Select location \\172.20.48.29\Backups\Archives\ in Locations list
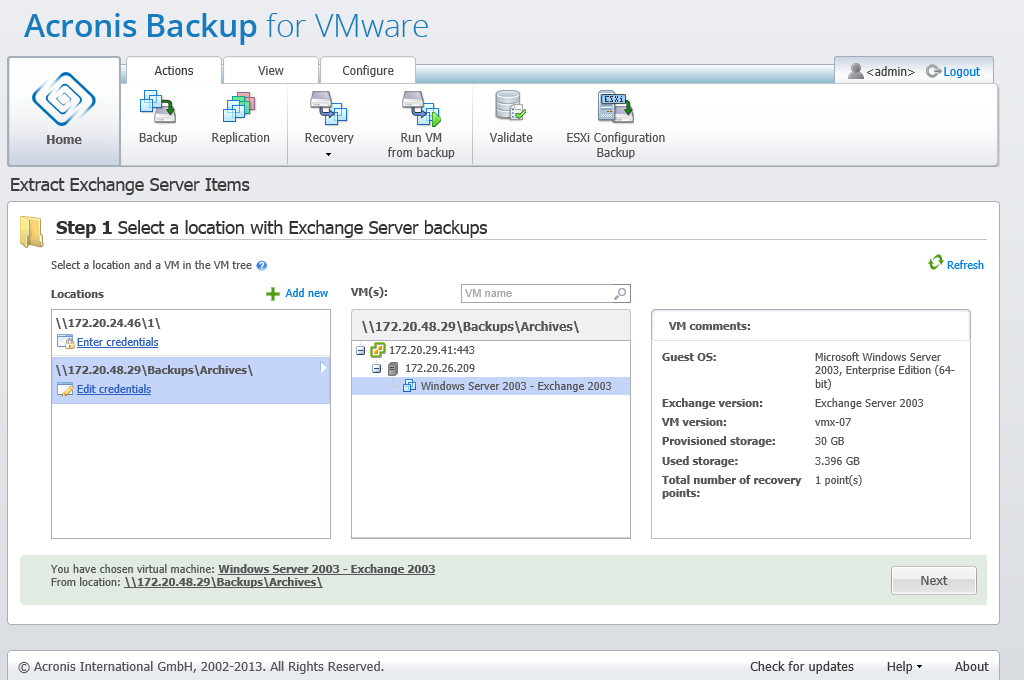This screenshot has height=680, width=1024. coord(191,380)
